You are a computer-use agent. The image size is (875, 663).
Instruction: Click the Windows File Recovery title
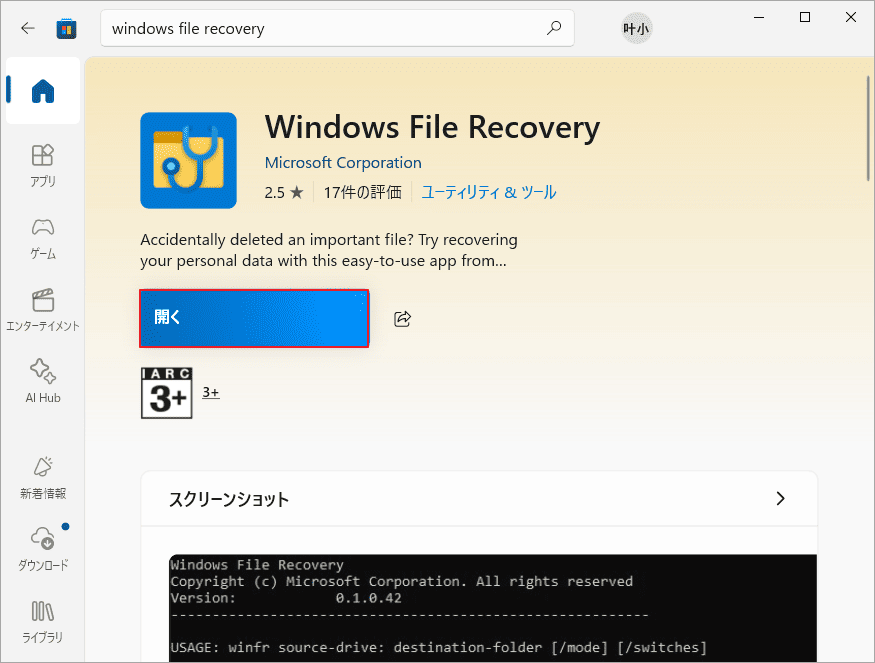432,127
